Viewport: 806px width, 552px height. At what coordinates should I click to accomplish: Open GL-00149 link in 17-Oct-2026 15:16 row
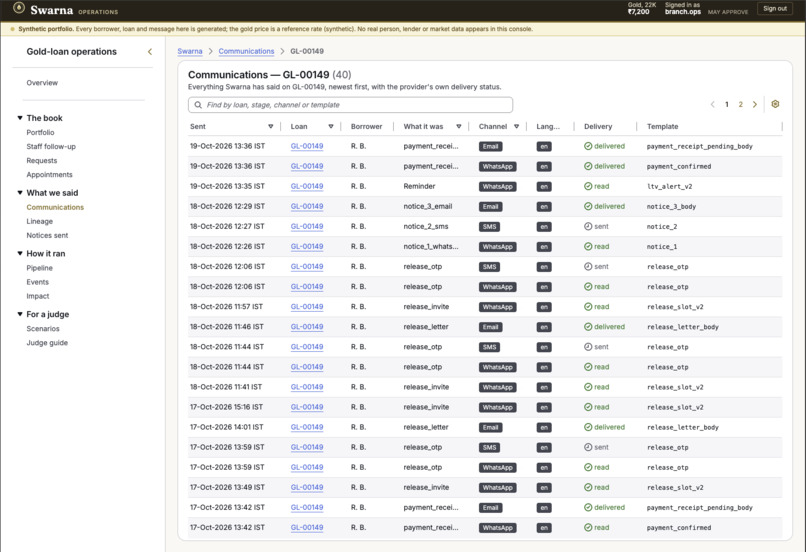pos(307,407)
